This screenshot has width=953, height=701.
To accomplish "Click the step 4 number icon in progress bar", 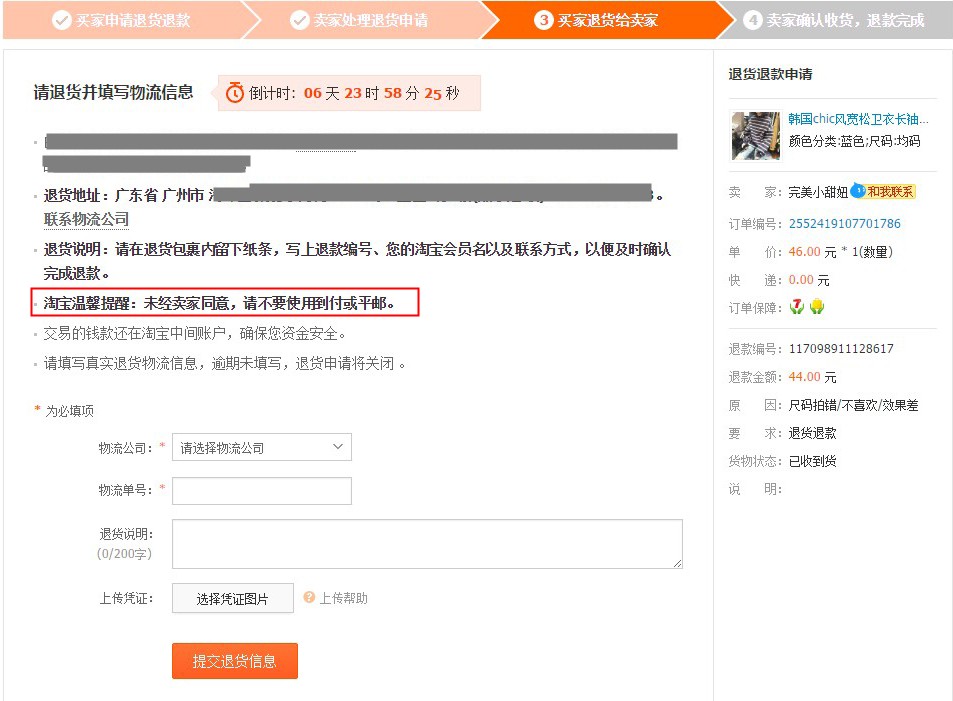I will (x=752, y=20).
